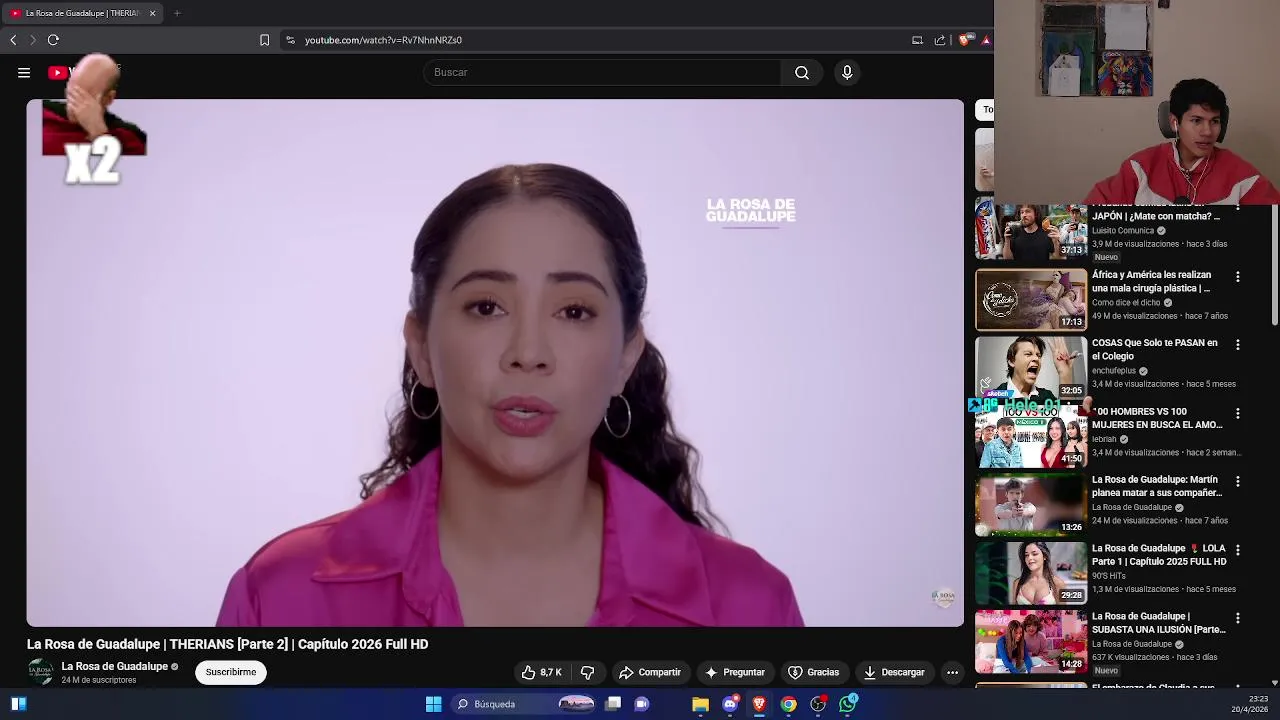Open La Rosa de Guadalupe channel name link

(115, 666)
